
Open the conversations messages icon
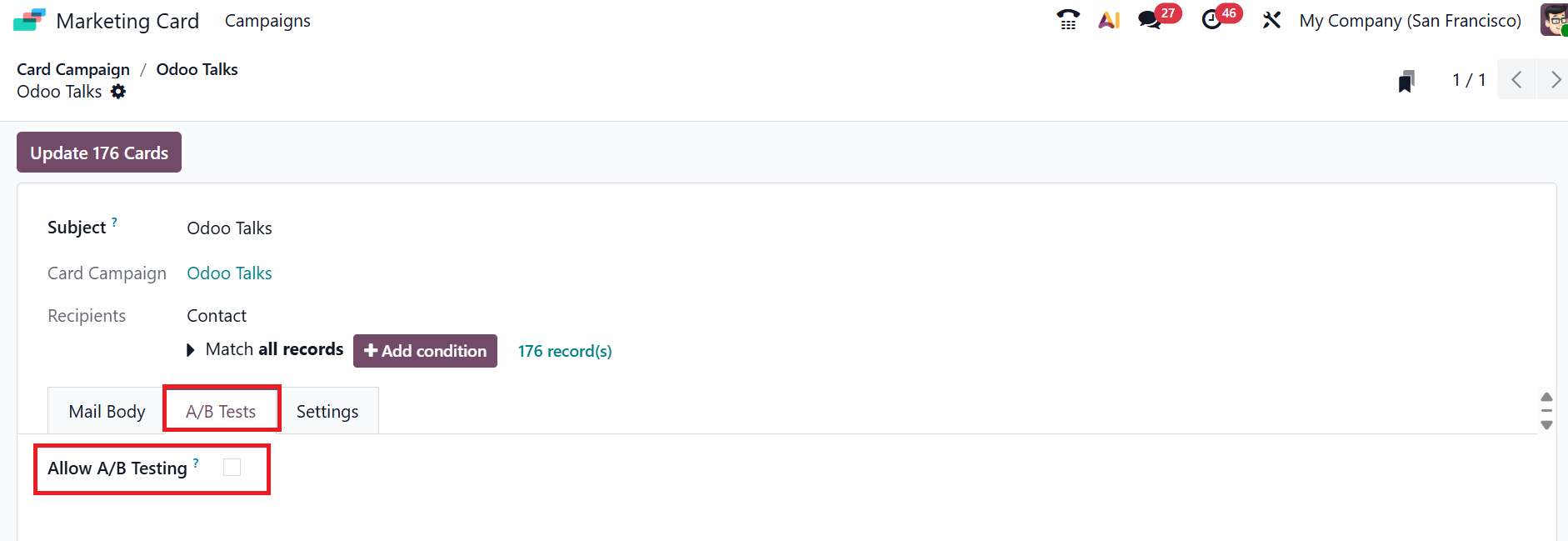click(x=1151, y=20)
